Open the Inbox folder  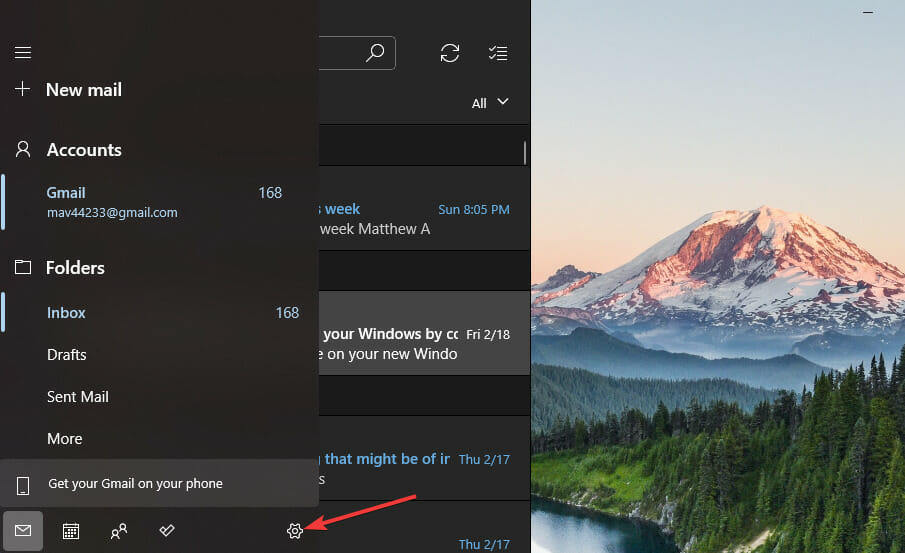pos(159,312)
